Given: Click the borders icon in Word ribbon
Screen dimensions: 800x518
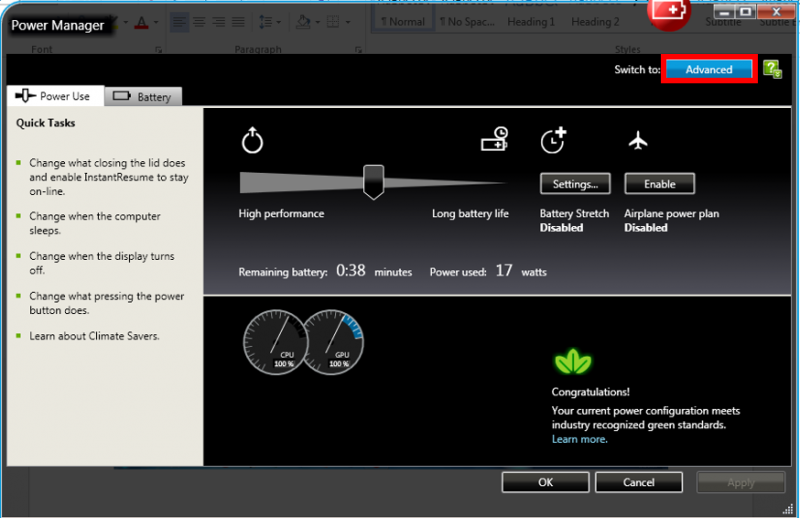Looking at the screenshot, I should click(333, 22).
